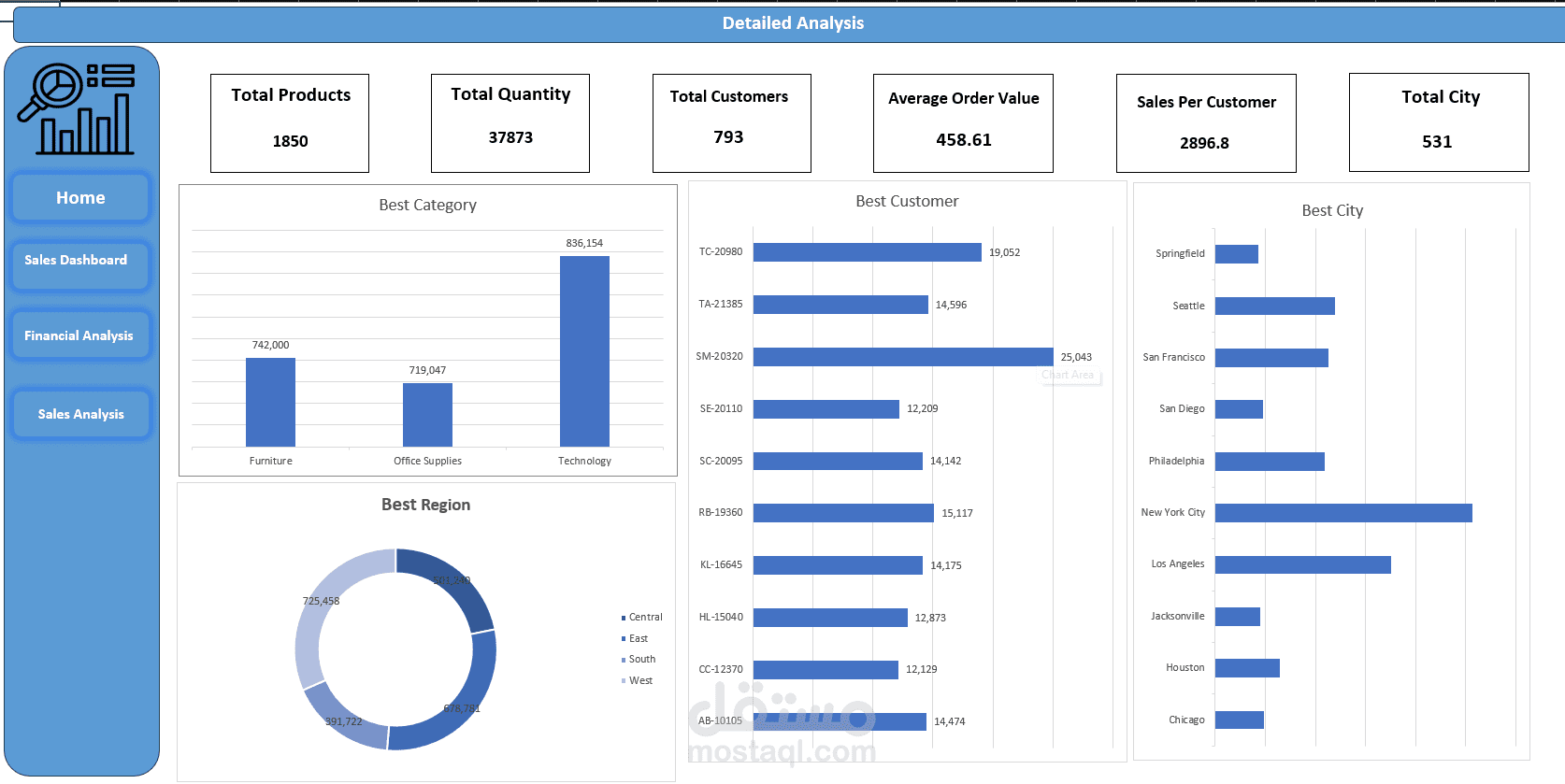Click the Office Supplies axis label

coord(427,461)
